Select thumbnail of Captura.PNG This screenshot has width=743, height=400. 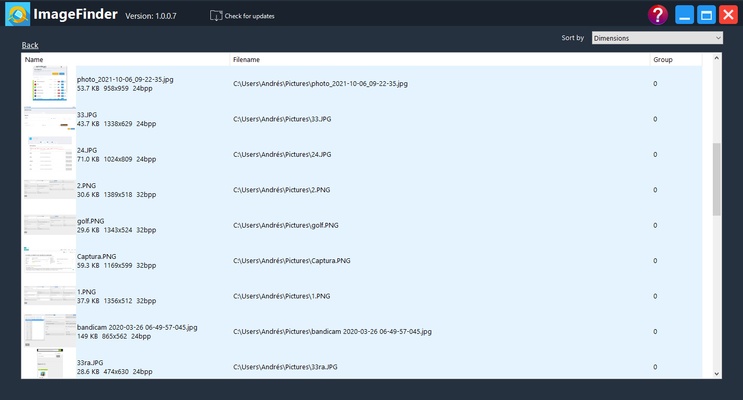point(49,260)
